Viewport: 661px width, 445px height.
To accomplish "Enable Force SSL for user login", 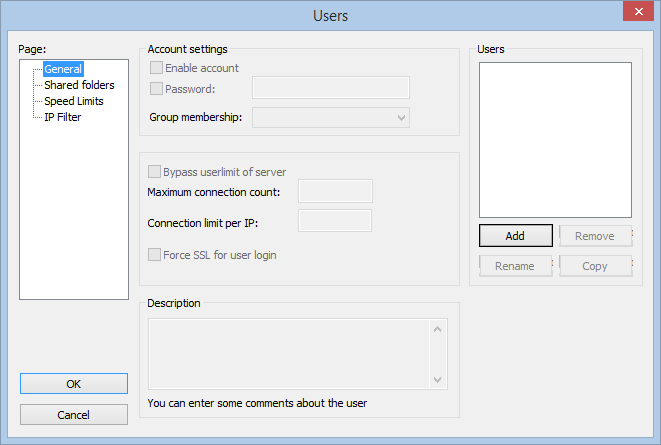I will pos(154,255).
